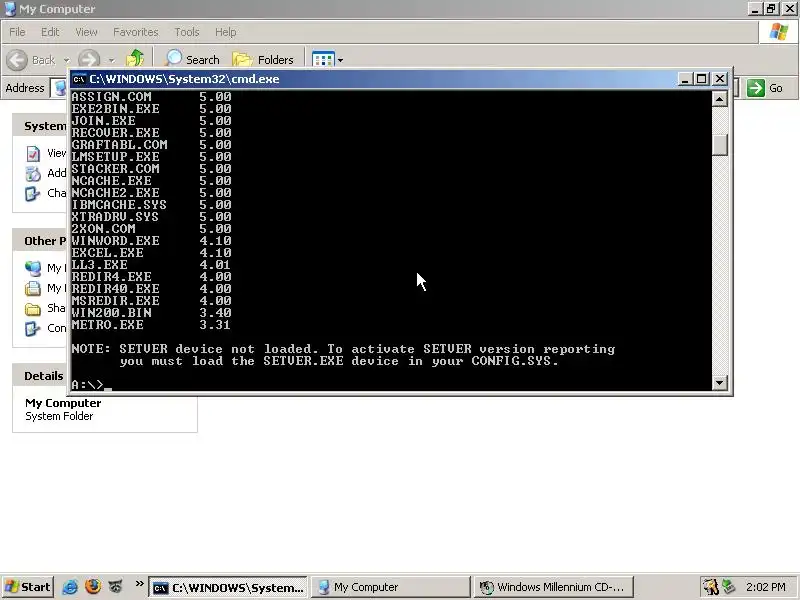Switch to Windows Millennium CD taskbar button
This screenshot has width=800, height=600.
coord(554,587)
